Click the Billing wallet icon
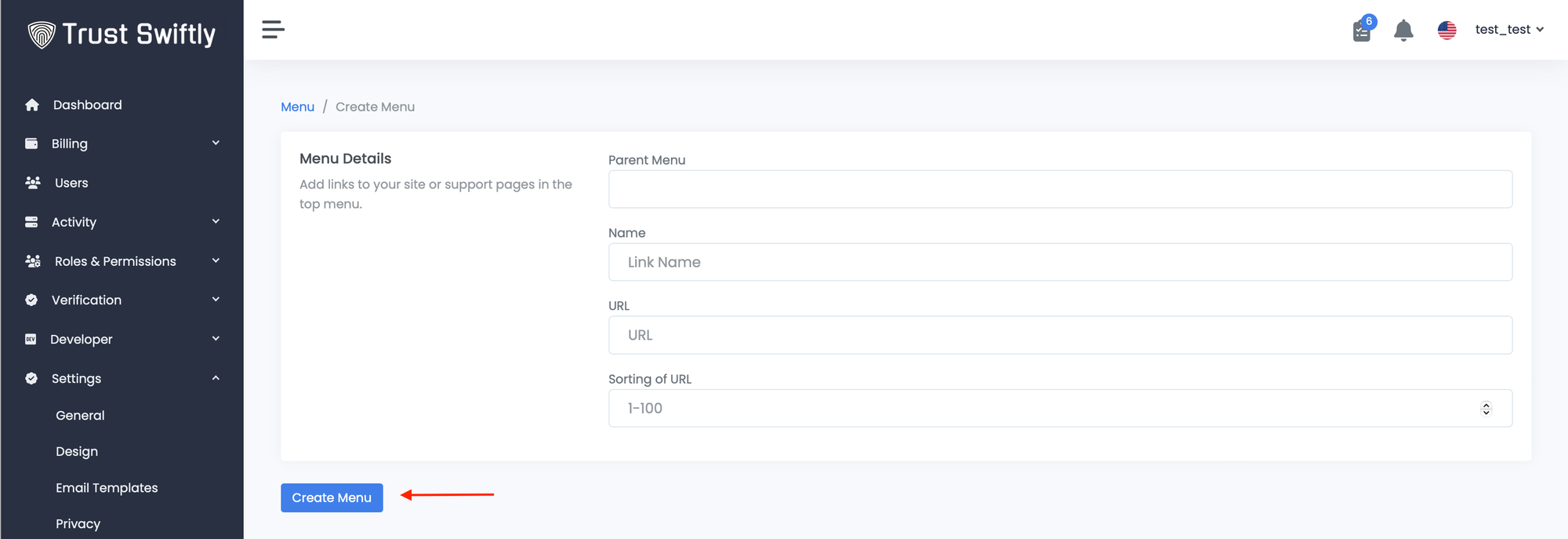 pos(31,144)
